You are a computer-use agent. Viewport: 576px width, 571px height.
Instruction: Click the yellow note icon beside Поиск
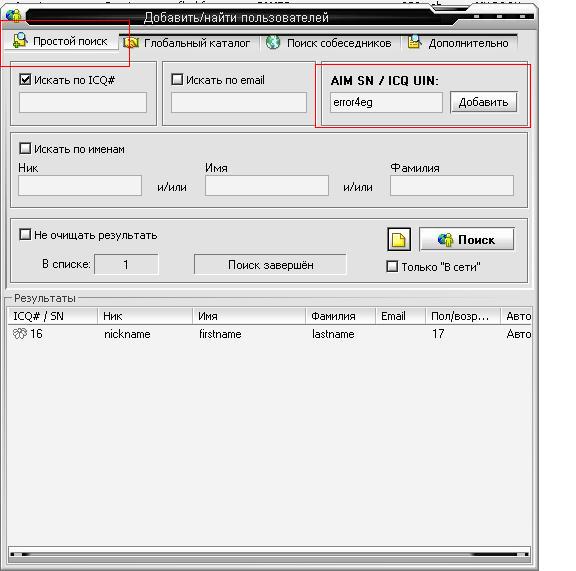click(x=399, y=240)
